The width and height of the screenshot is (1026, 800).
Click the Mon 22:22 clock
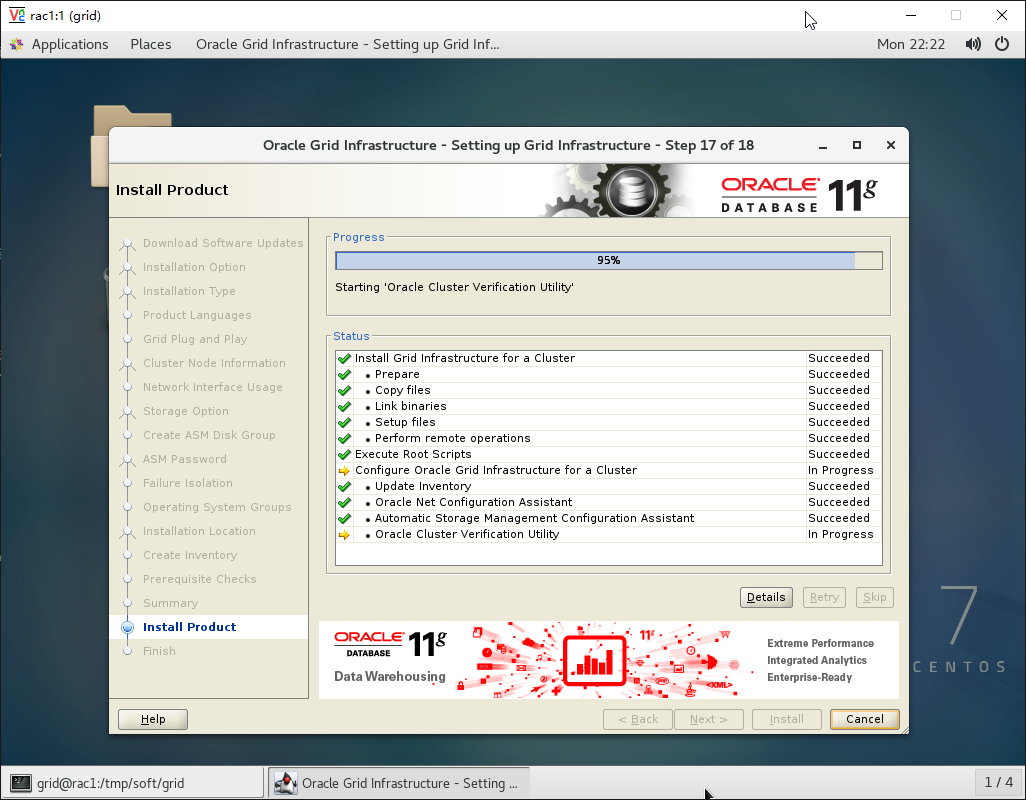911,44
